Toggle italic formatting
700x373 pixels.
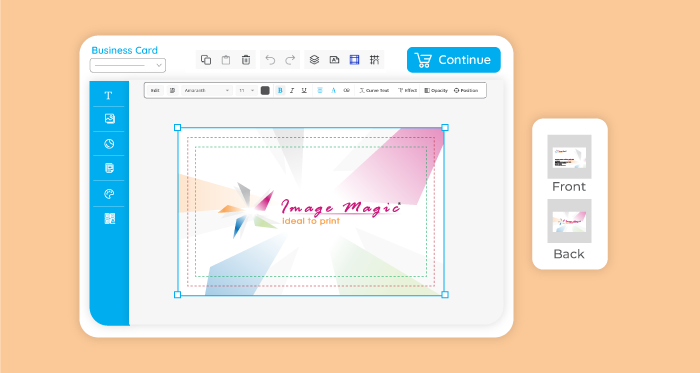[292, 91]
